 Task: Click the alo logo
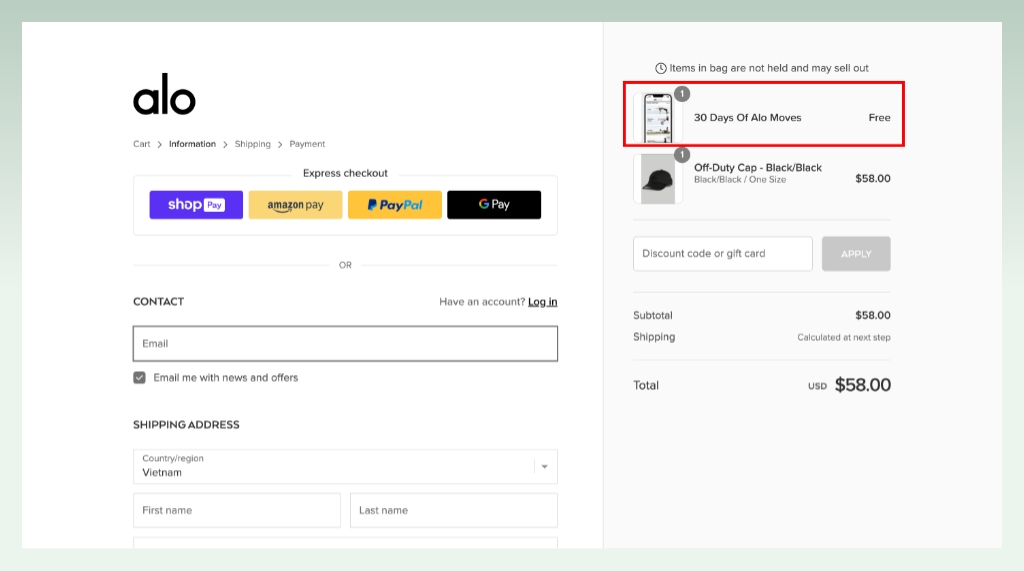[x=164, y=94]
